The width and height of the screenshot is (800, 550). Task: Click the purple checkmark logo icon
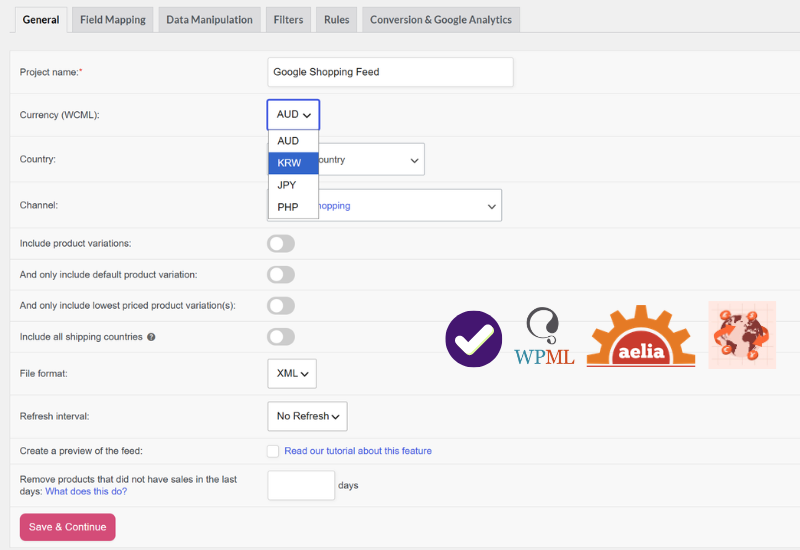point(473,339)
